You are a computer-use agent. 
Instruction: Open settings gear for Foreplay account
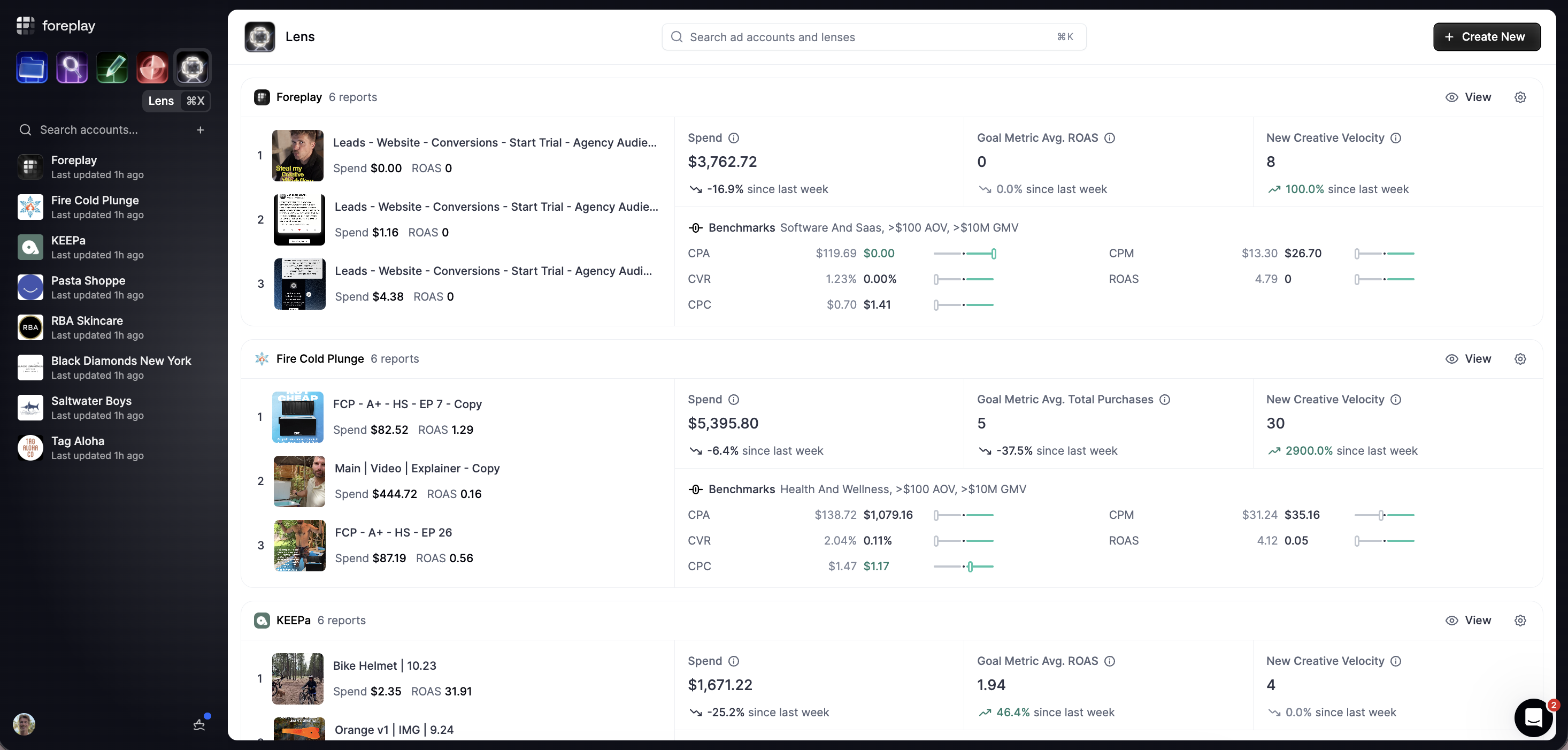click(x=1520, y=97)
